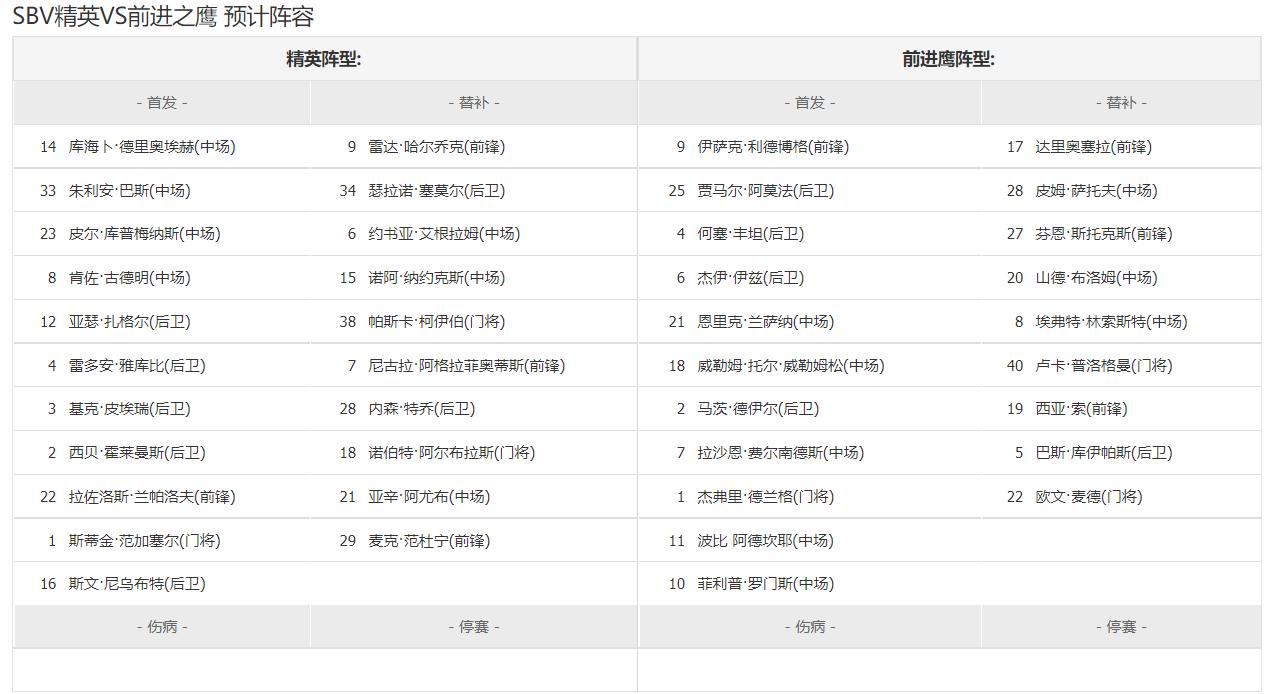Image resolution: width=1266 pixels, height=694 pixels.
Task: Click 威勒姆·托尔·威勒姆松(中场) row
Action: pyautogui.click(x=790, y=366)
